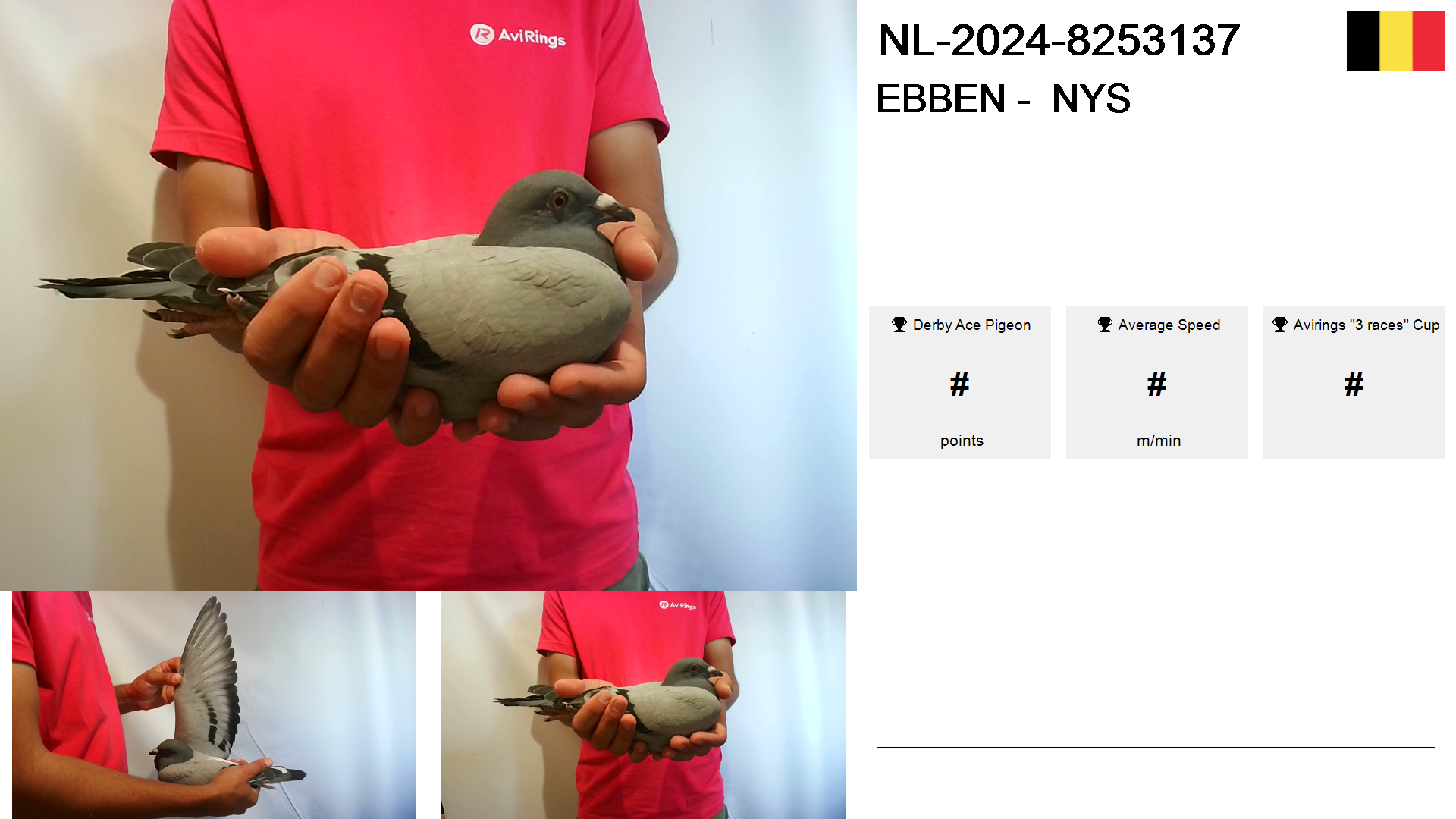
Task: Click the points label under Derby Ace
Action: (962, 441)
